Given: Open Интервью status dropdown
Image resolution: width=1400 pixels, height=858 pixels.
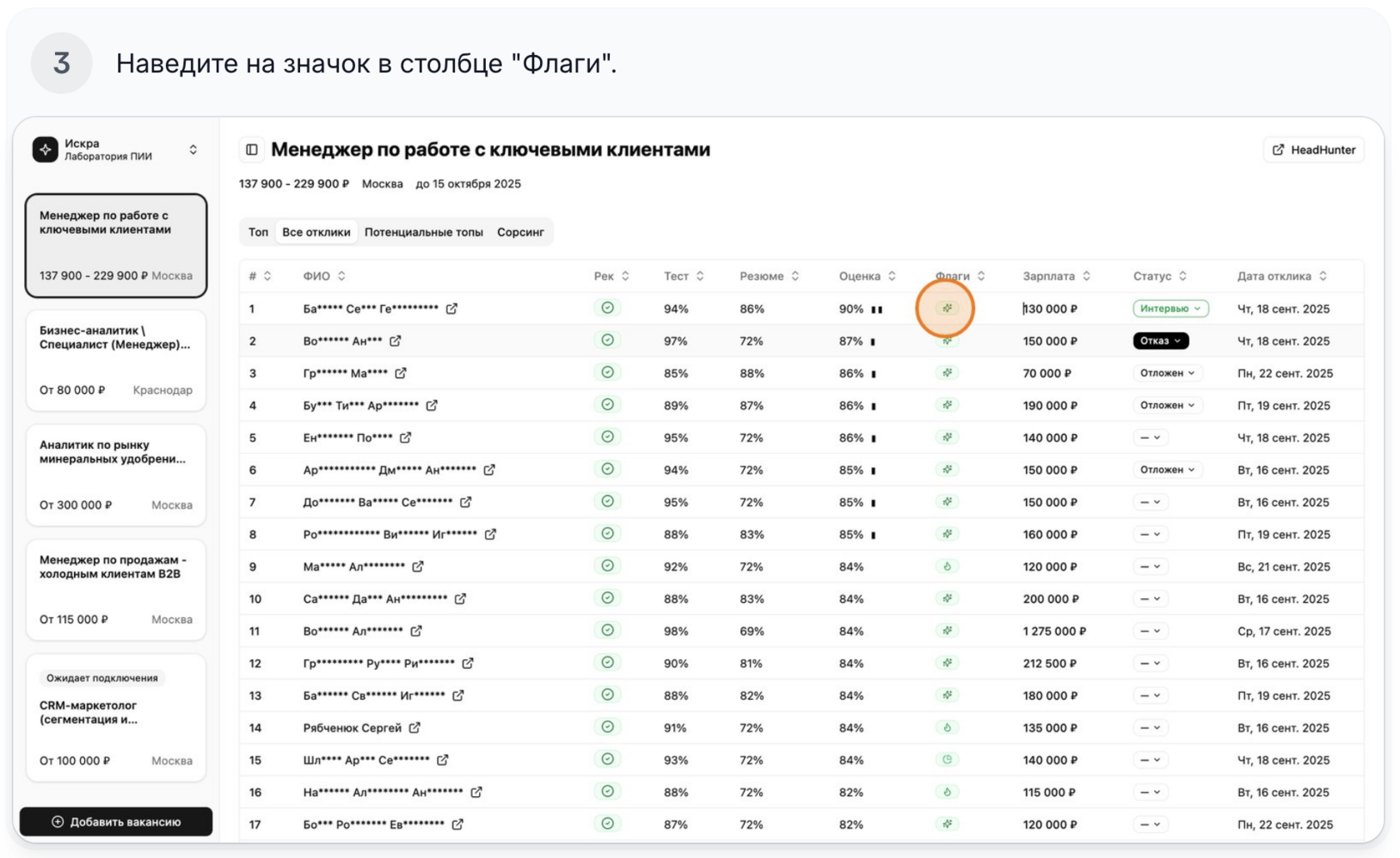Looking at the screenshot, I should click(x=1170, y=308).
